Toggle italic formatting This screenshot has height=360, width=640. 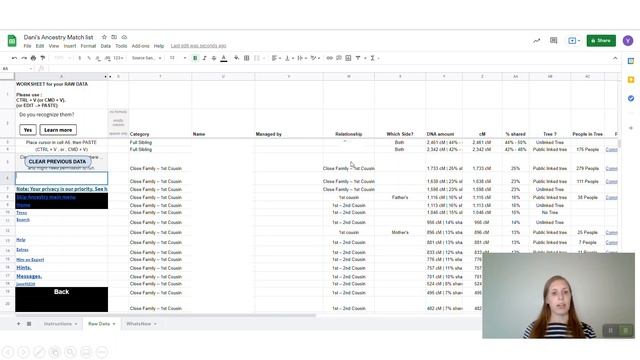coord(204,58)
